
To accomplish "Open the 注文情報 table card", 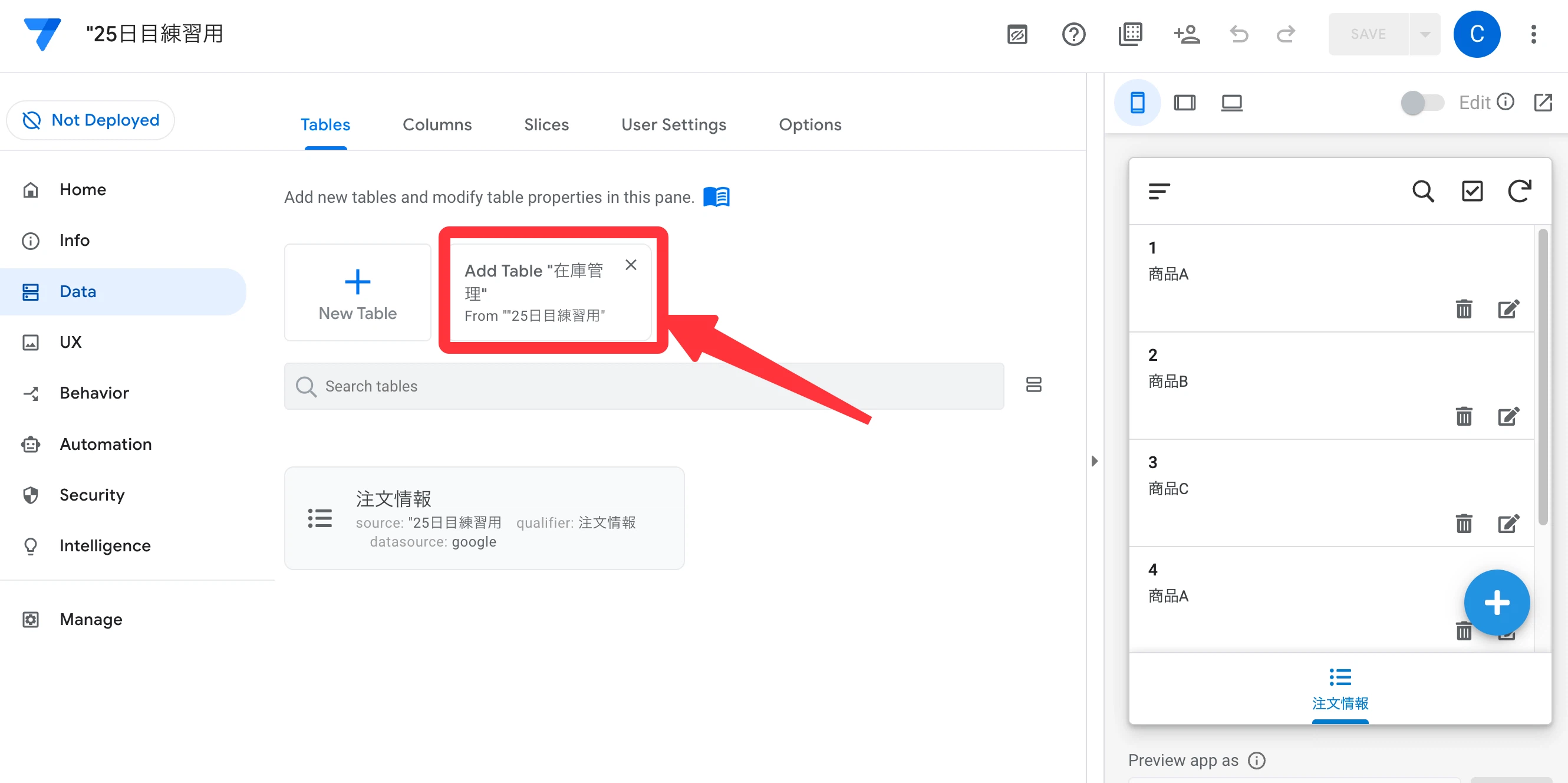I will coord(485,518).
